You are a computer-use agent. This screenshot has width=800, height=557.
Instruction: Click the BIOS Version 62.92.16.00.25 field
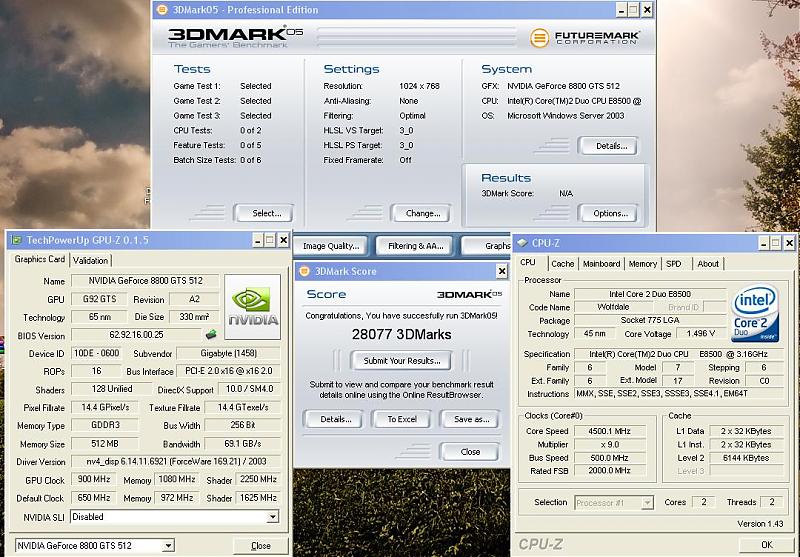pos(136,335)
